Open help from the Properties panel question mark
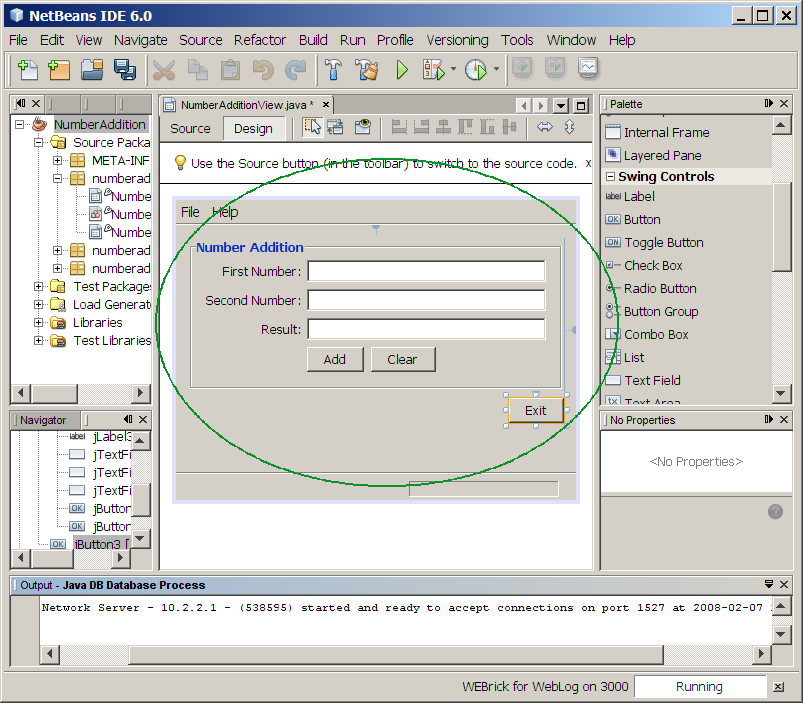This screenshot has width=803, height=703. (775, 511)
